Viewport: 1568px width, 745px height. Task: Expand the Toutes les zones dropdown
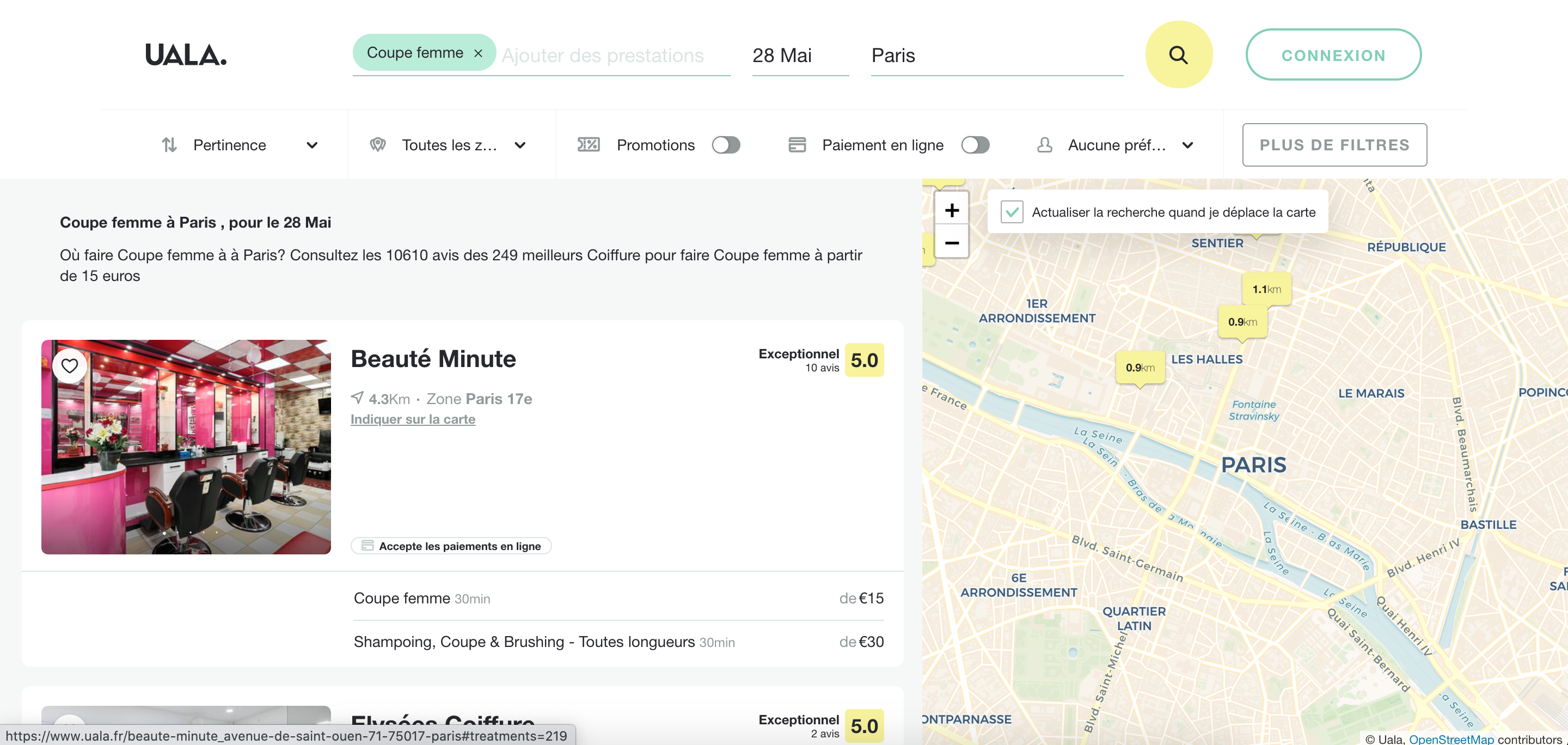[x=448, y=145]
